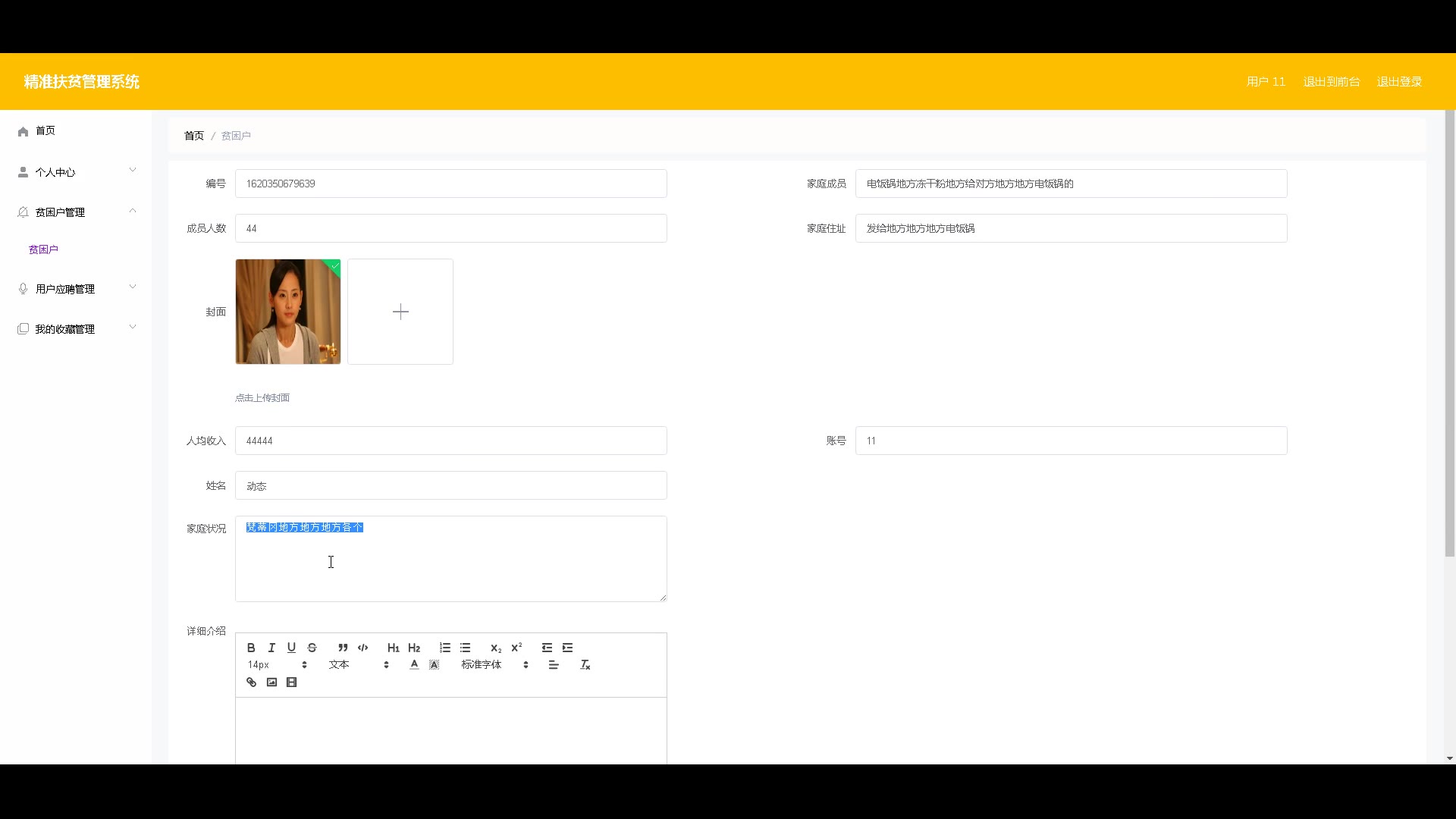Open 贫困户 submenu item in sidebar
Viewport: 1456px width, 819px height.
coord(43,249)
